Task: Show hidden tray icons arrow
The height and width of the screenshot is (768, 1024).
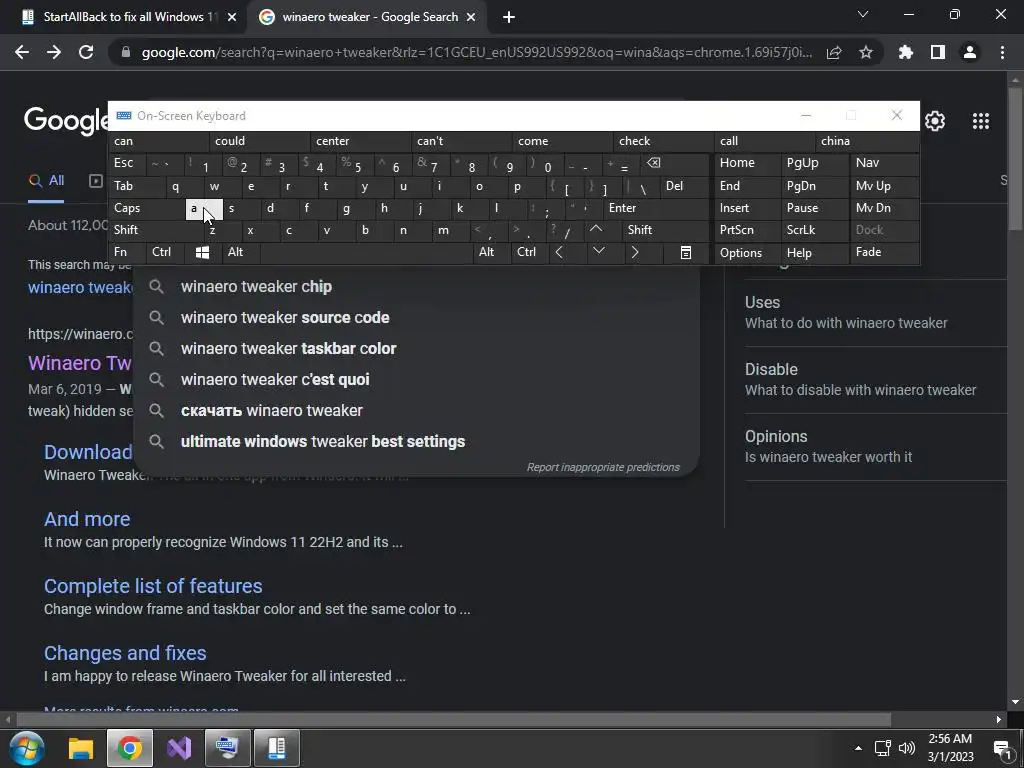Action: click(858, 748)
